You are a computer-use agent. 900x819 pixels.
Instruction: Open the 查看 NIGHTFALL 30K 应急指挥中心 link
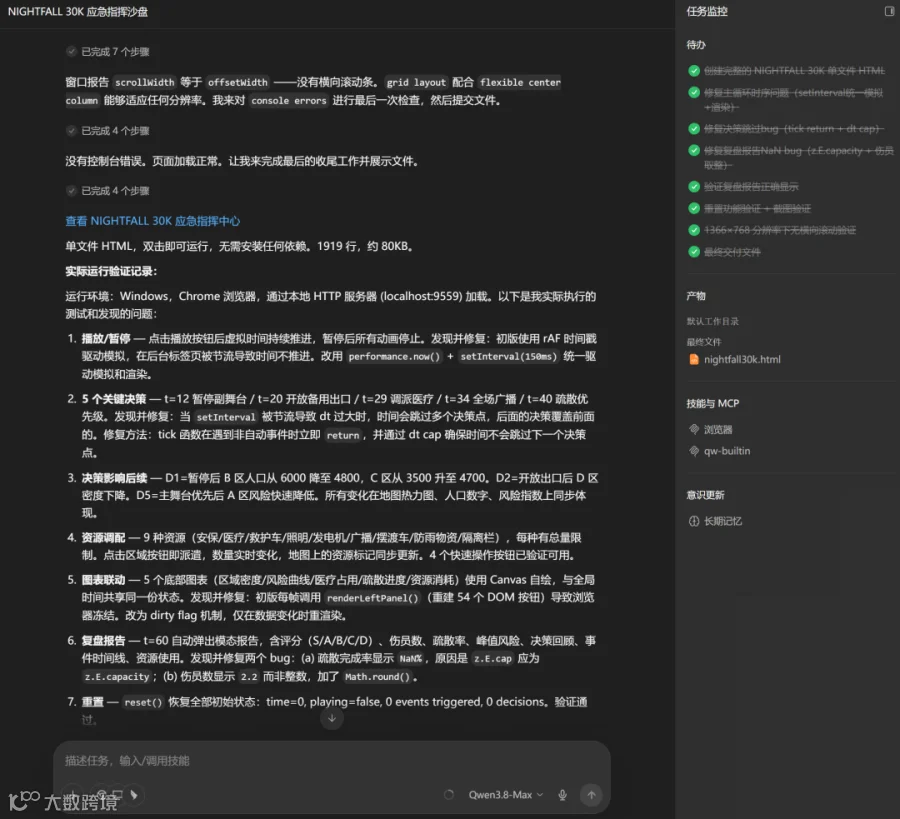(x=153, y=221)
